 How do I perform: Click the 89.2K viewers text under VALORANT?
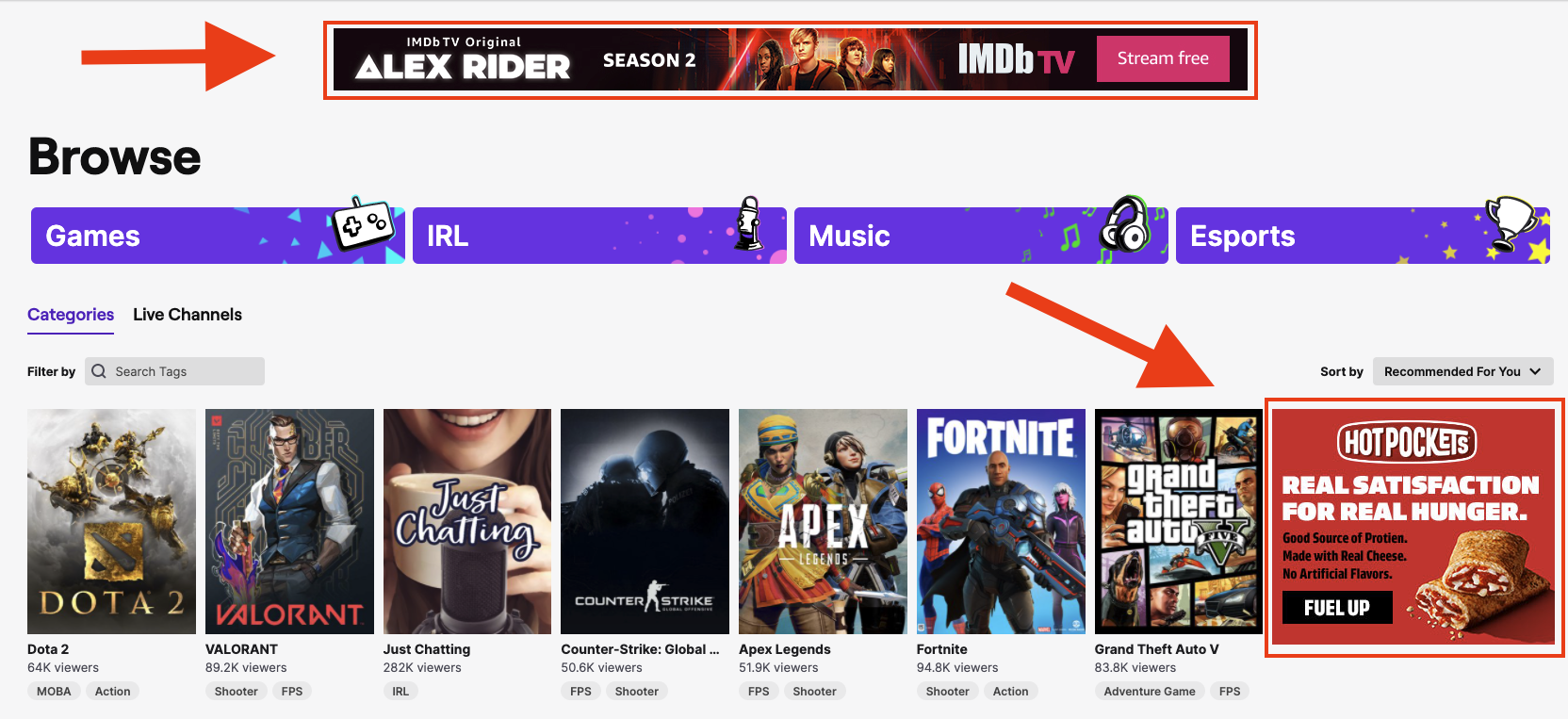pos(246,667)
